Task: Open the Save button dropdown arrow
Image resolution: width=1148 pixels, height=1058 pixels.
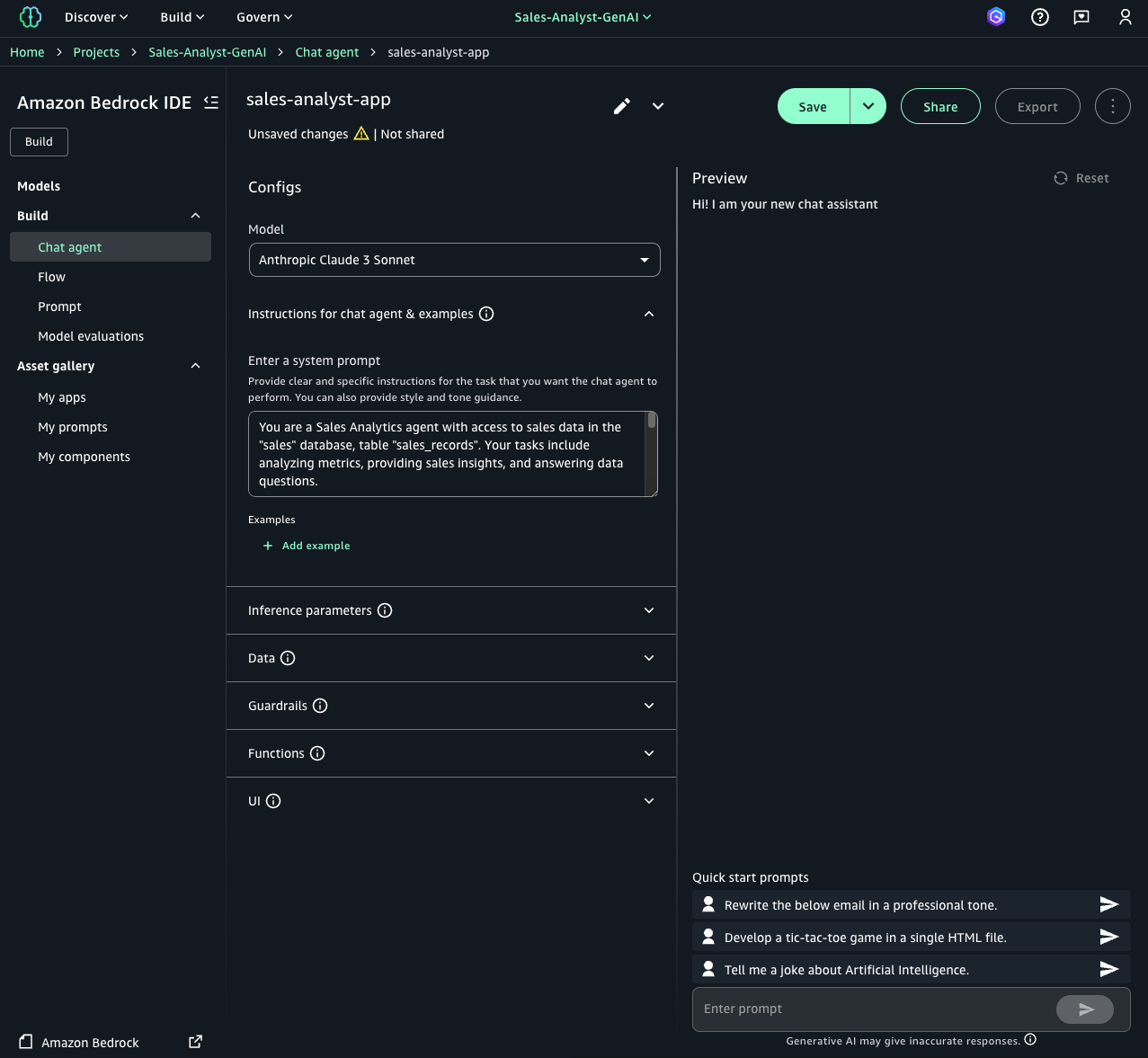Action: 868,106
